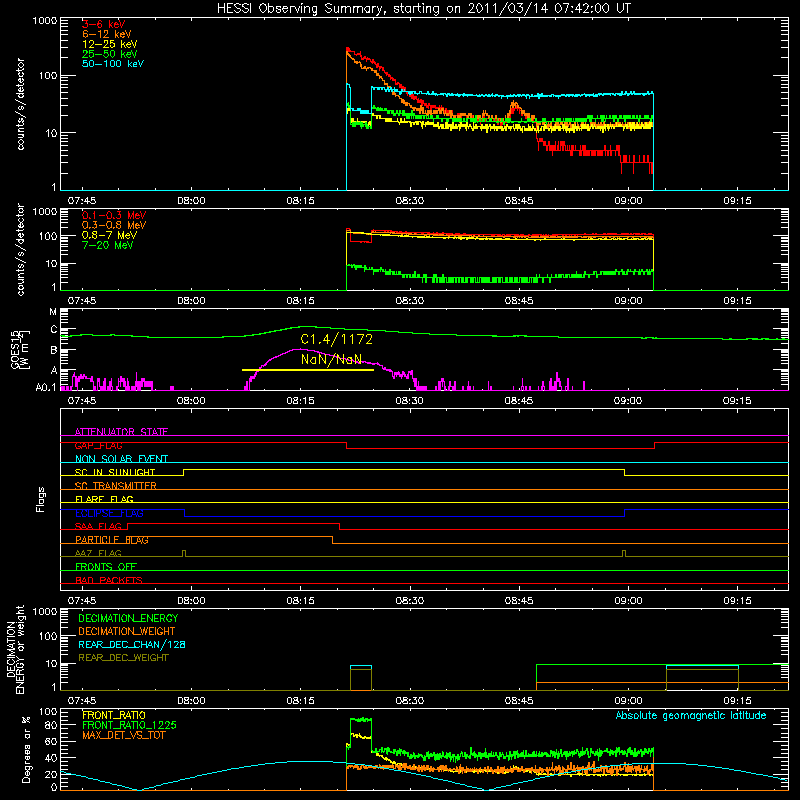
Task: Click the AAZ flag pulse near 09:00
Action: click(x=624, y=554)
